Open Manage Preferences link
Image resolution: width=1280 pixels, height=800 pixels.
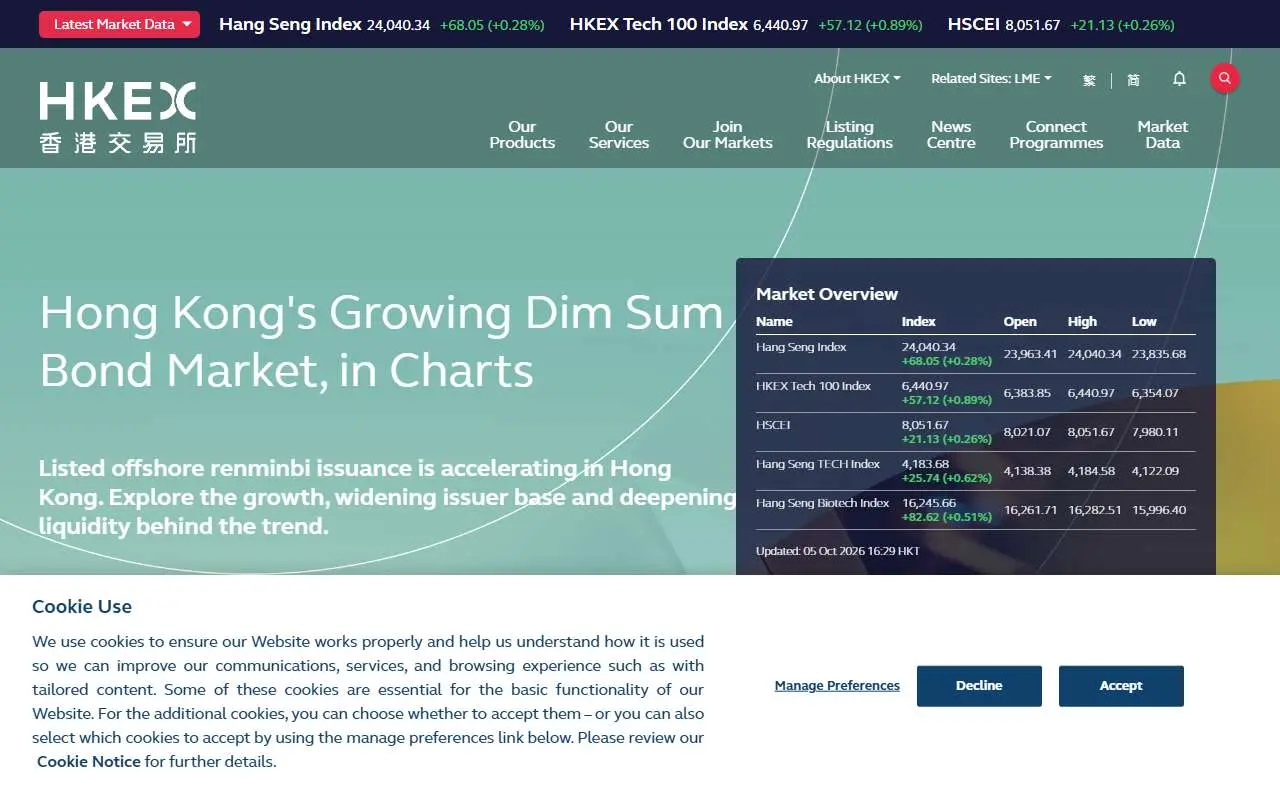[837, 686]
